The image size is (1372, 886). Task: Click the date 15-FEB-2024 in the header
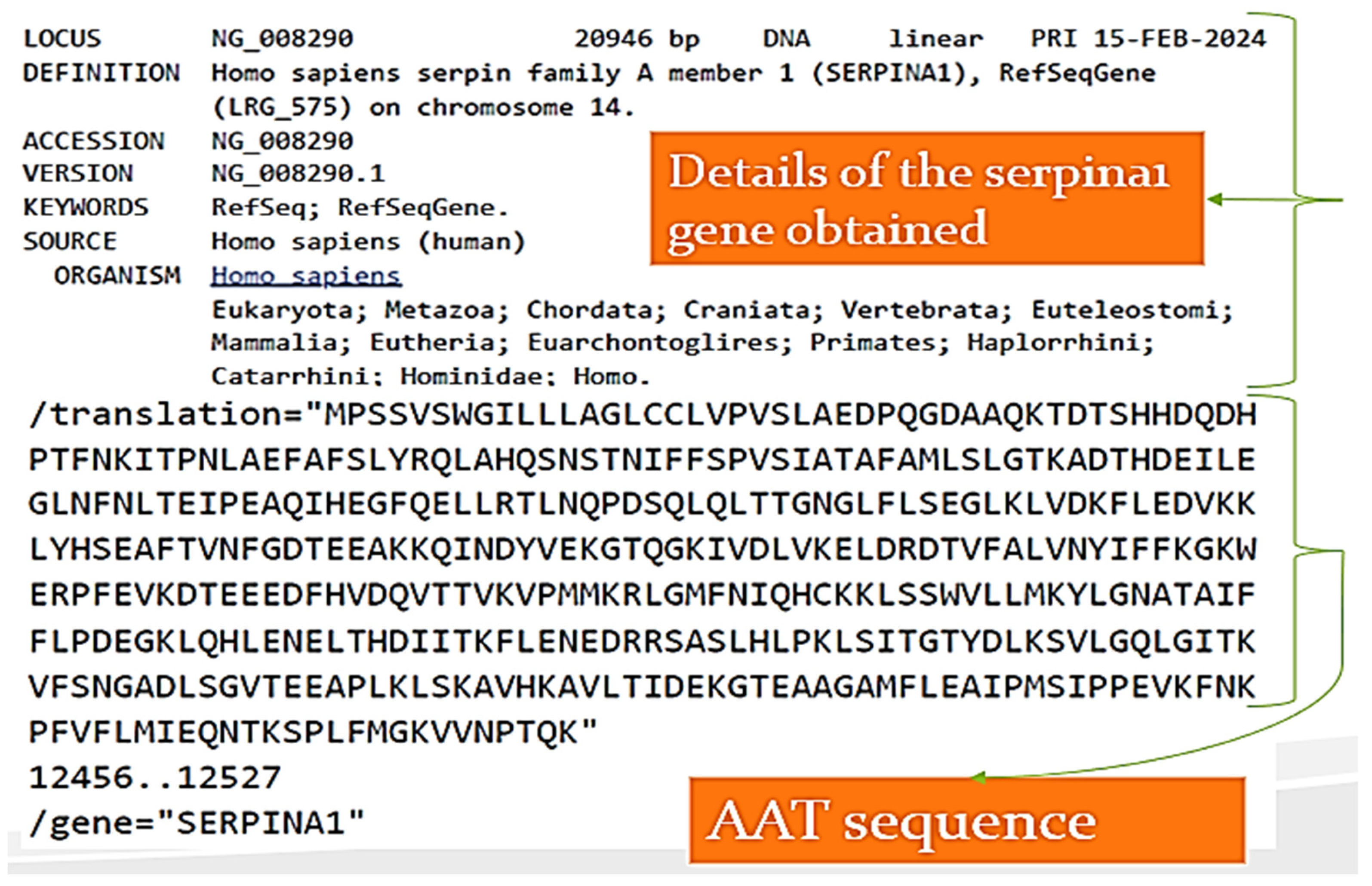[x=1179, y=39]
